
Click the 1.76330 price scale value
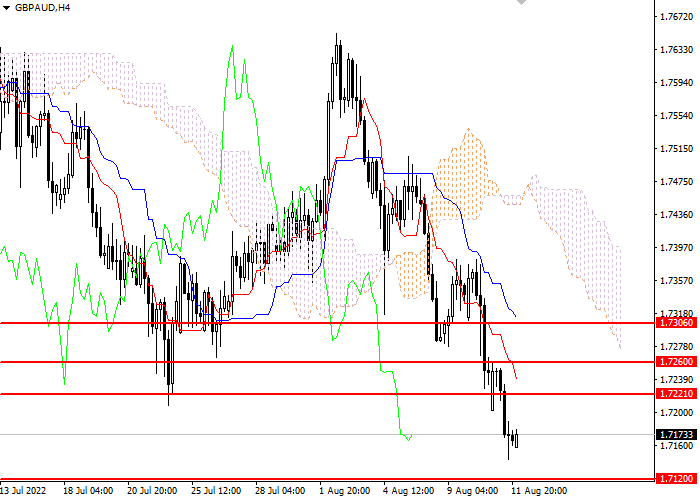click(x=677, y=50)
